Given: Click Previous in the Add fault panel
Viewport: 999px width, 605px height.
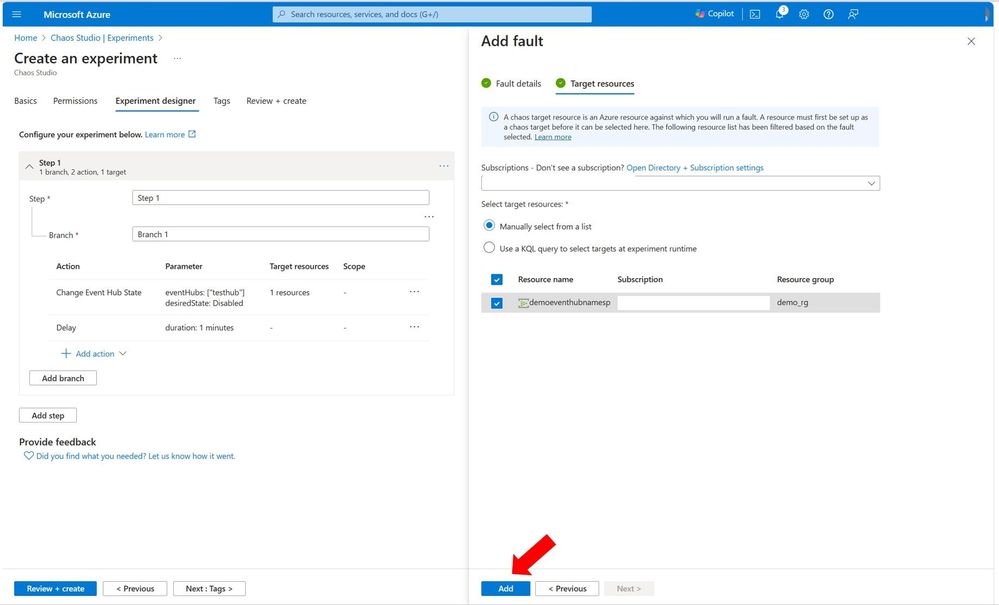Looking at the screenshot, I should (567, 588).
